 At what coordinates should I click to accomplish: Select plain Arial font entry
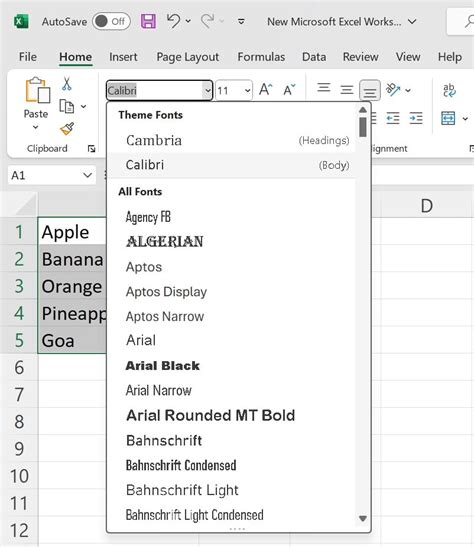coord(231,340)
